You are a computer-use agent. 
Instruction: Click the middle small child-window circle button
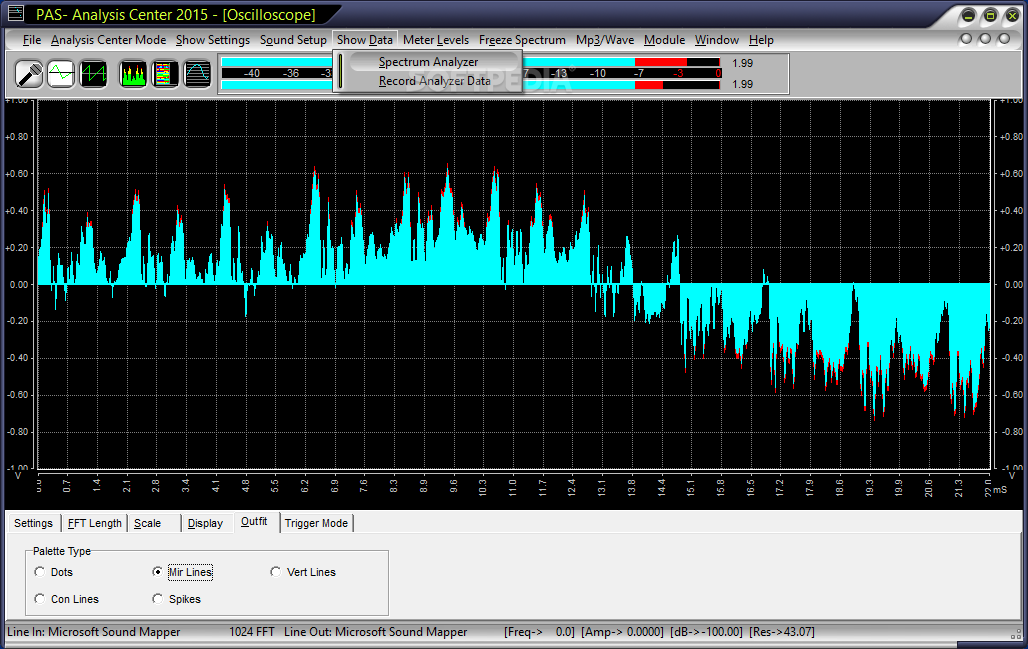985,39
